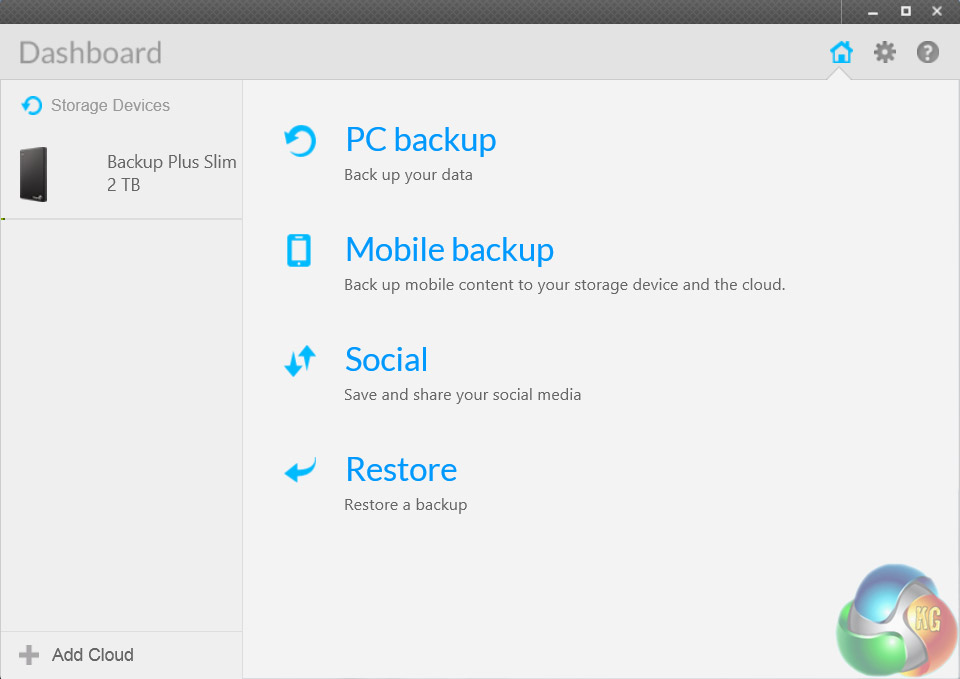Viewport: 960px width, 679px height.
Task: Open settings via the gear icon
Action: (x=885, y=52)
